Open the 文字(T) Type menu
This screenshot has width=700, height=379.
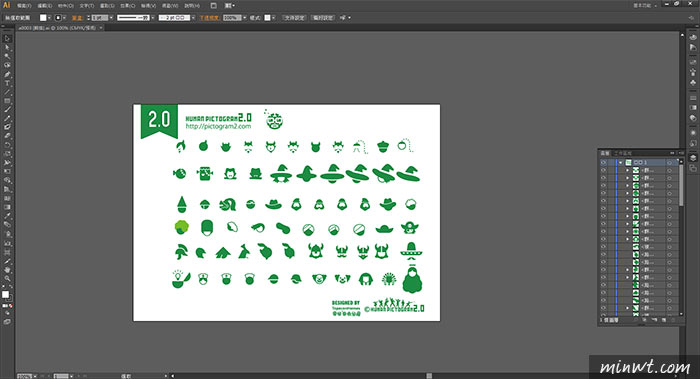point(87,6)
